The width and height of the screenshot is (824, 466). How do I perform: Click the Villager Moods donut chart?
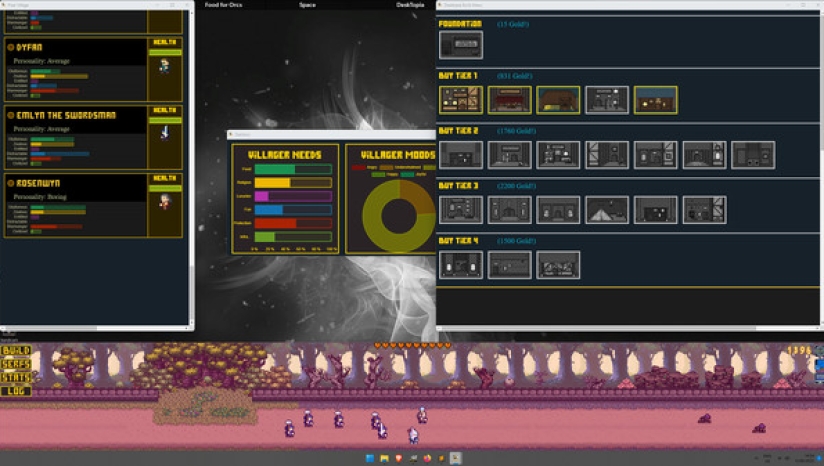[x=398, y=215]
